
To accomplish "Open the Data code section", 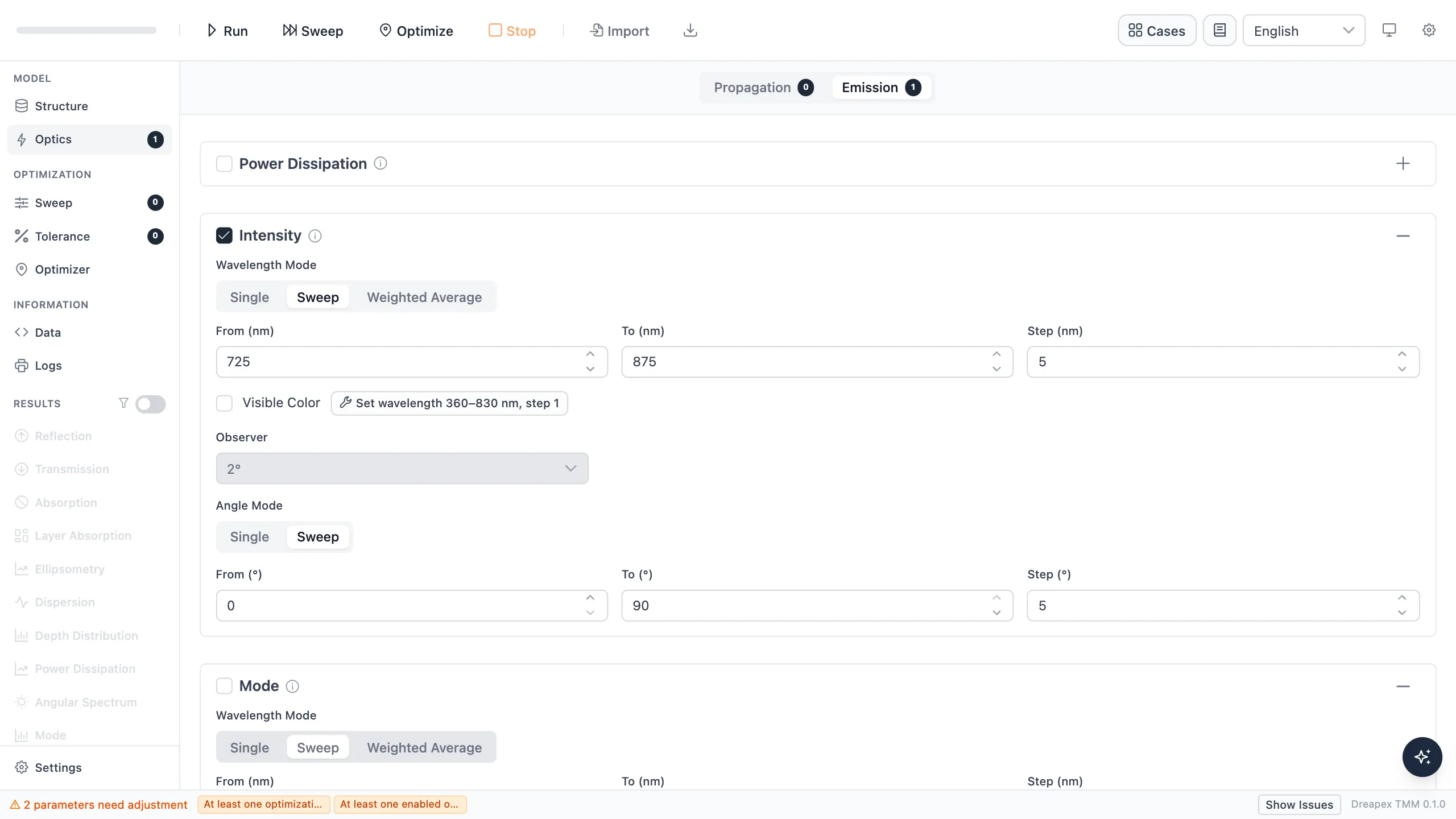I will coord(89,333).
